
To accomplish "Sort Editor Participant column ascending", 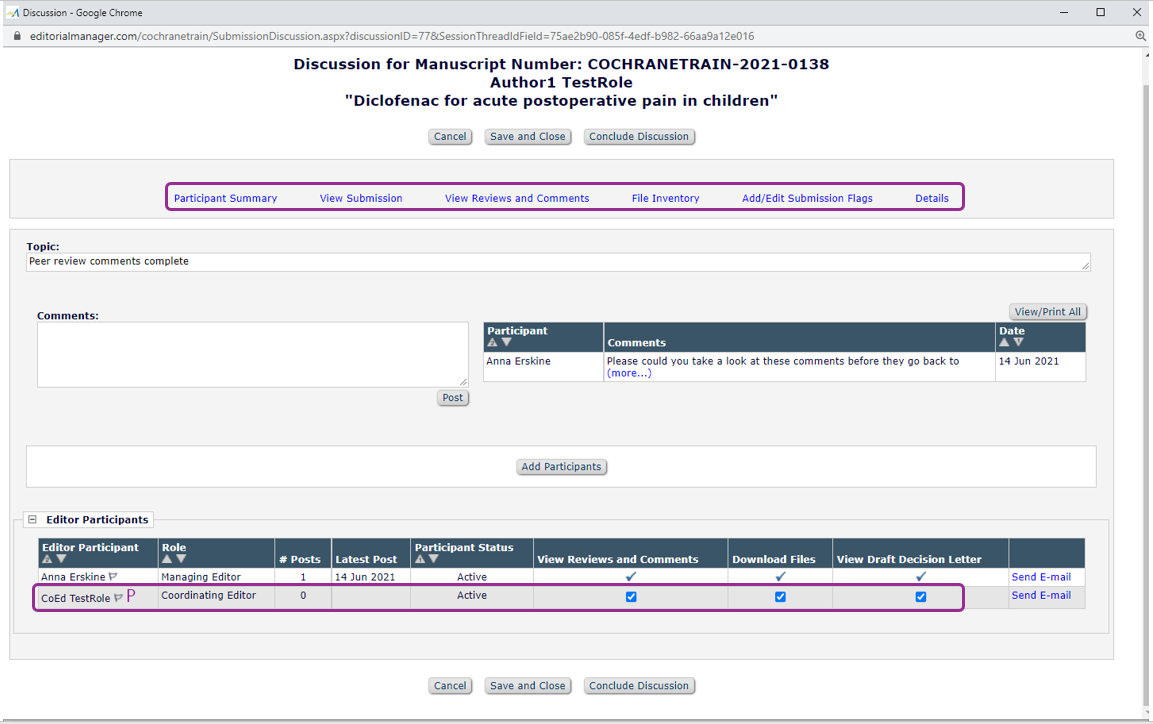I will [47, 559].
